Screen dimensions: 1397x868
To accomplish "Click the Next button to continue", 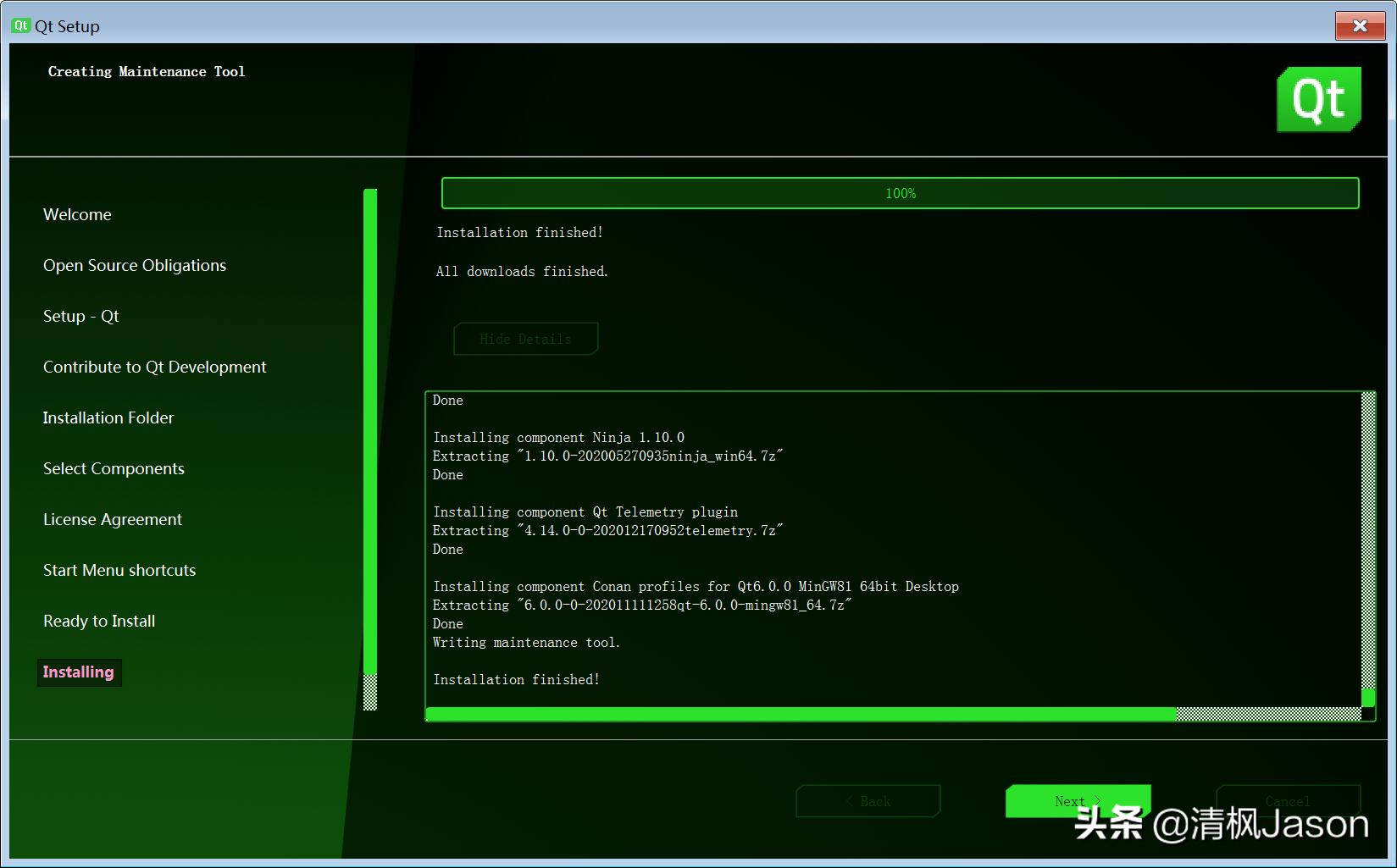I will tap(1077, 801).
